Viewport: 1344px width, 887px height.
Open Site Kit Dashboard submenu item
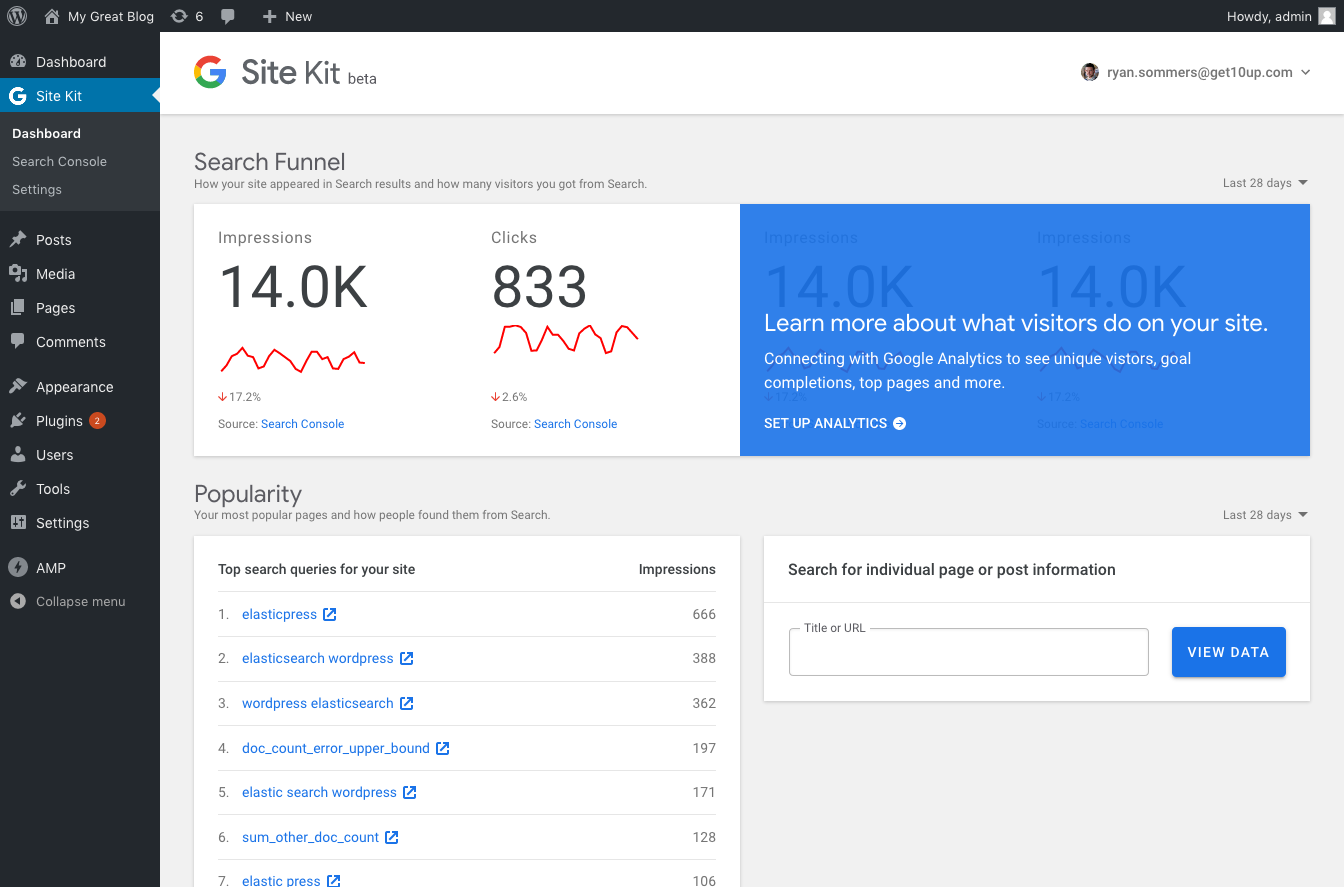coord(46,133)
